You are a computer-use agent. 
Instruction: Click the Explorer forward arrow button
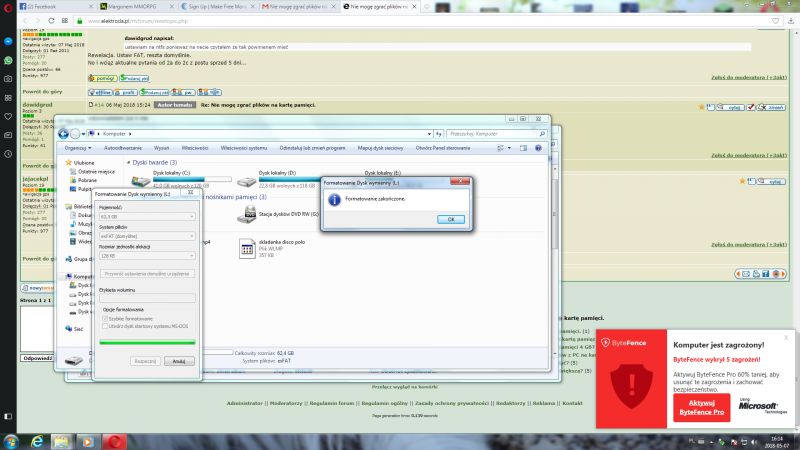tap(75, 134)
